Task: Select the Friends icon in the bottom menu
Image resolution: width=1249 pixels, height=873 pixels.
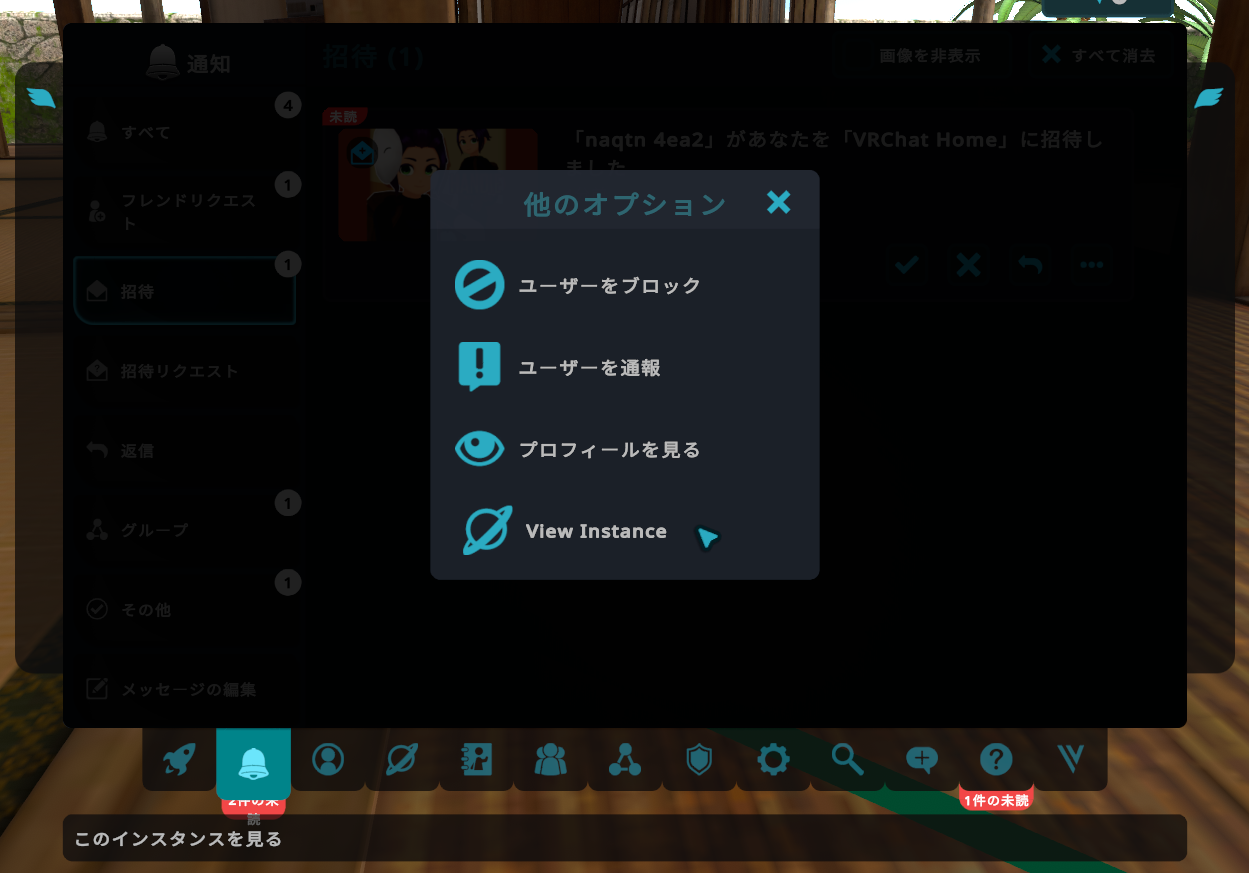Action: coord(550,760)
